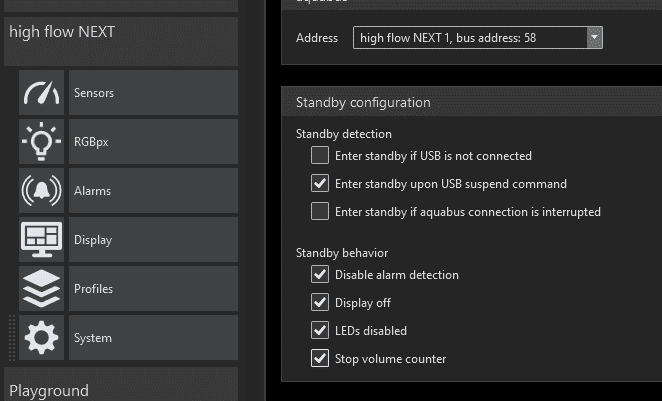
Task: Click the System gear icon
Action: [41, 337]
